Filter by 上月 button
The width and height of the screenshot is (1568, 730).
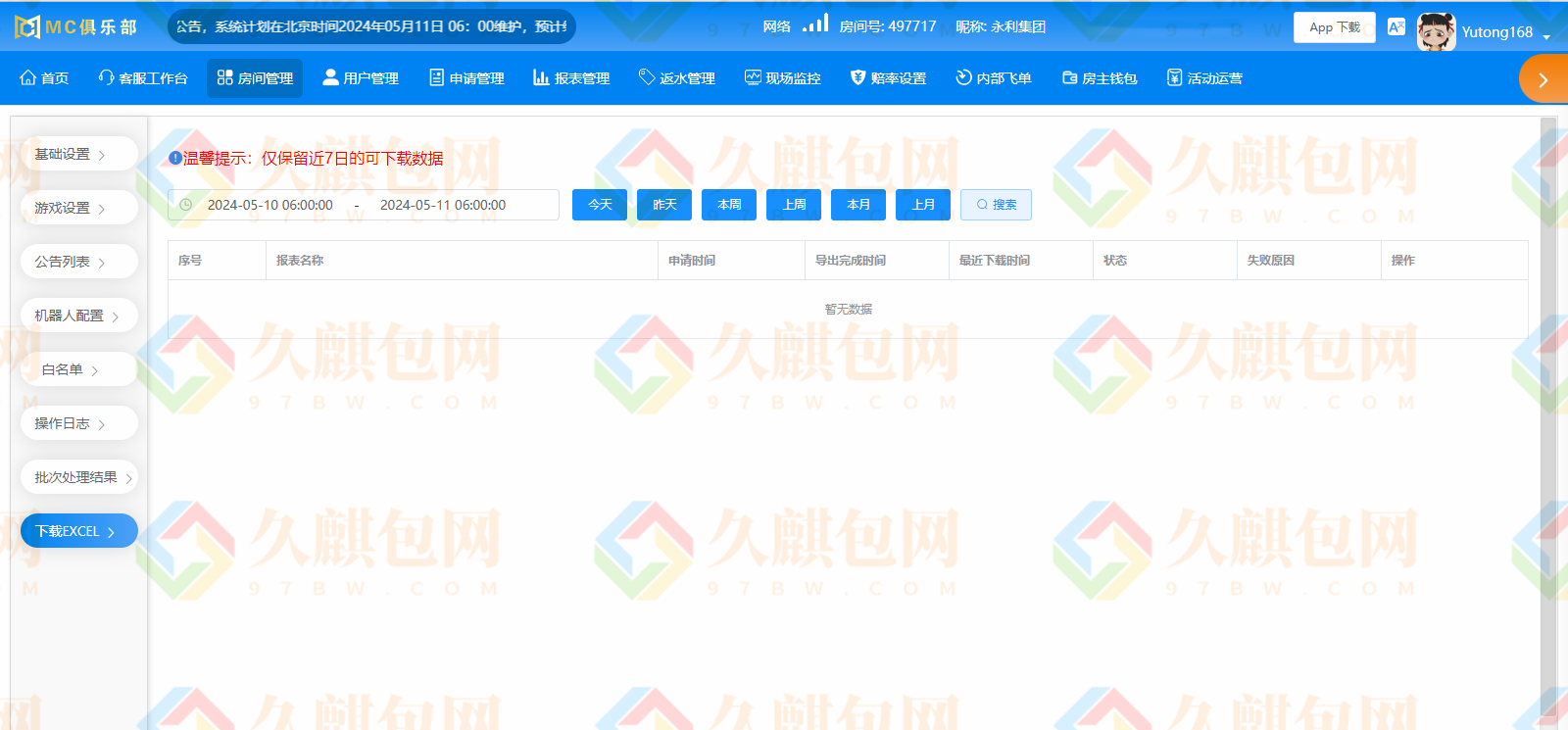point(923,205)
